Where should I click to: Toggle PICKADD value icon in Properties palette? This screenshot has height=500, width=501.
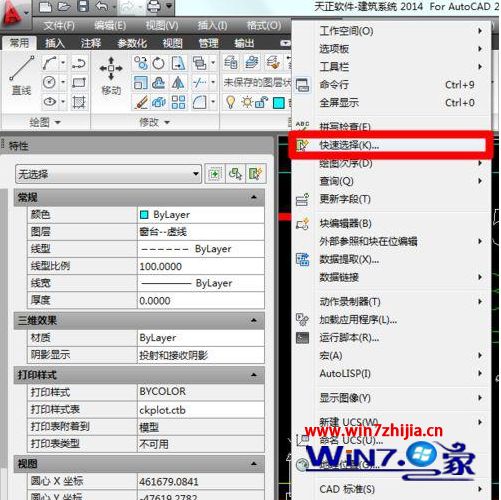[x=215, y=174]
